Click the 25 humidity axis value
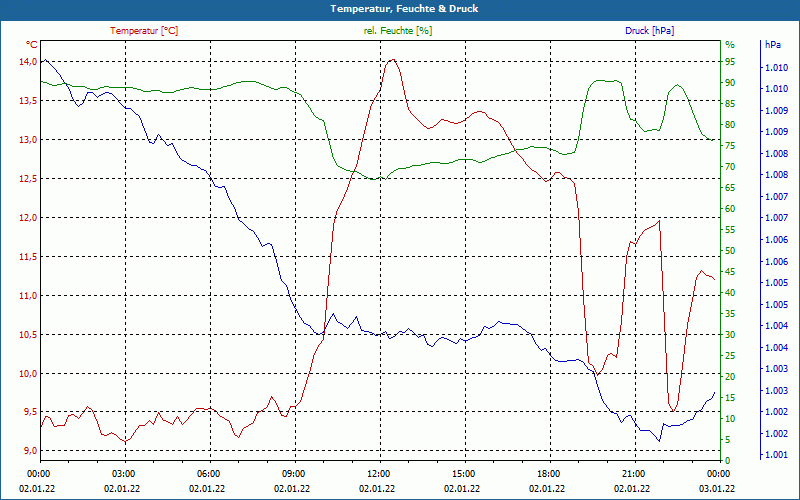The image size is (800, 500). 730,356
